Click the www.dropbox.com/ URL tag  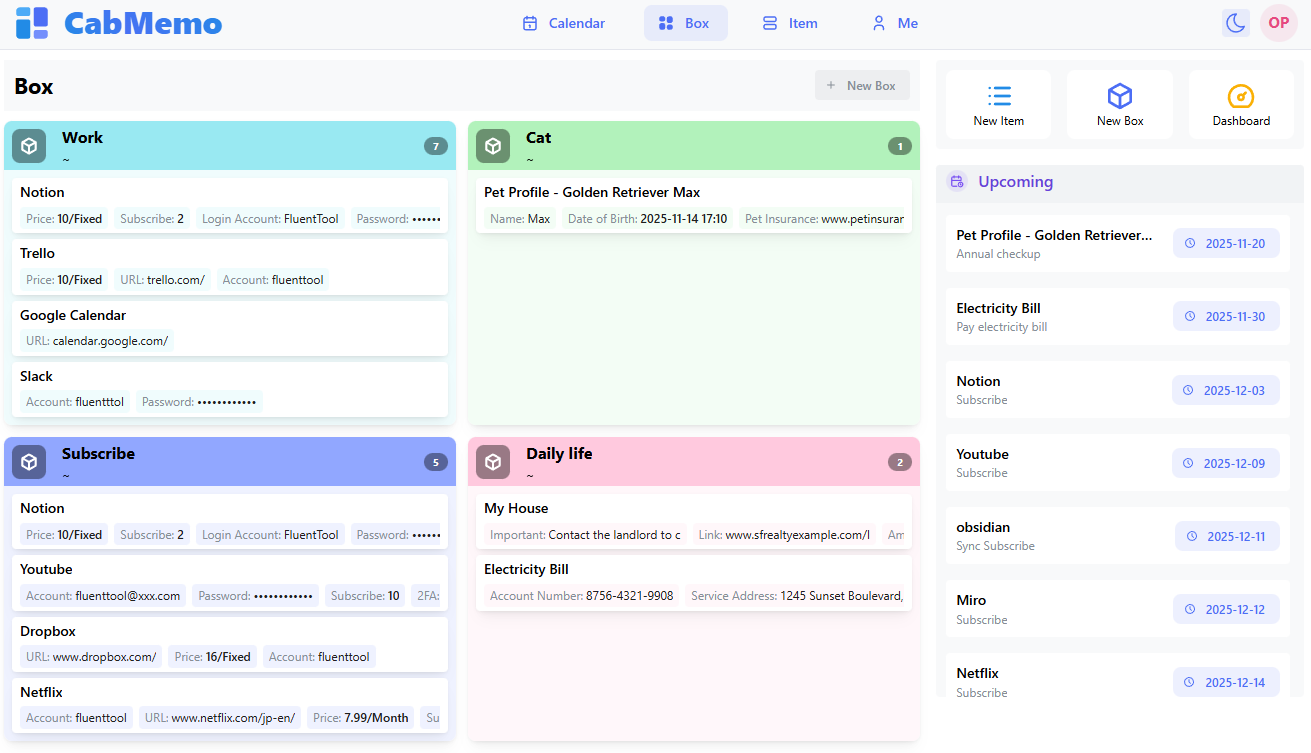point(91,657)
